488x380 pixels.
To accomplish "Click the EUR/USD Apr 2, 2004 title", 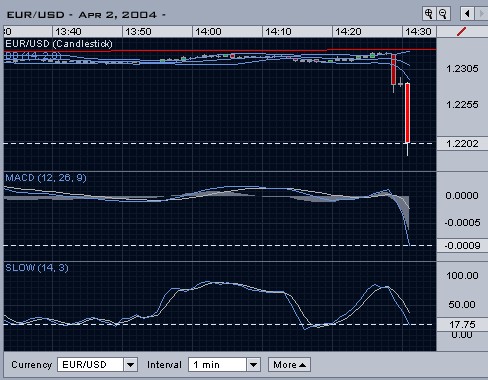I will [86, 15].
